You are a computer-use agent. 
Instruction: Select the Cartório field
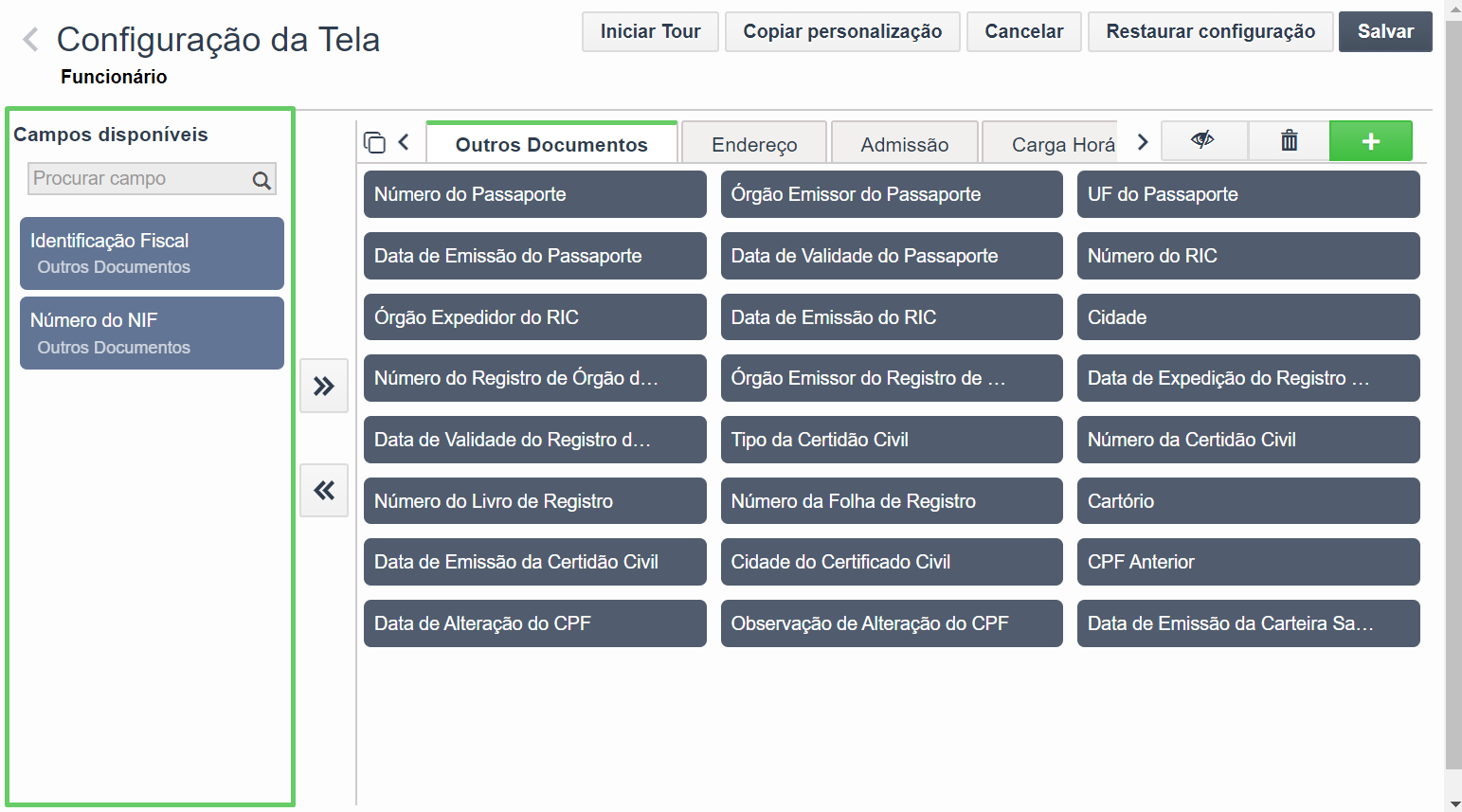point(1248,500)
